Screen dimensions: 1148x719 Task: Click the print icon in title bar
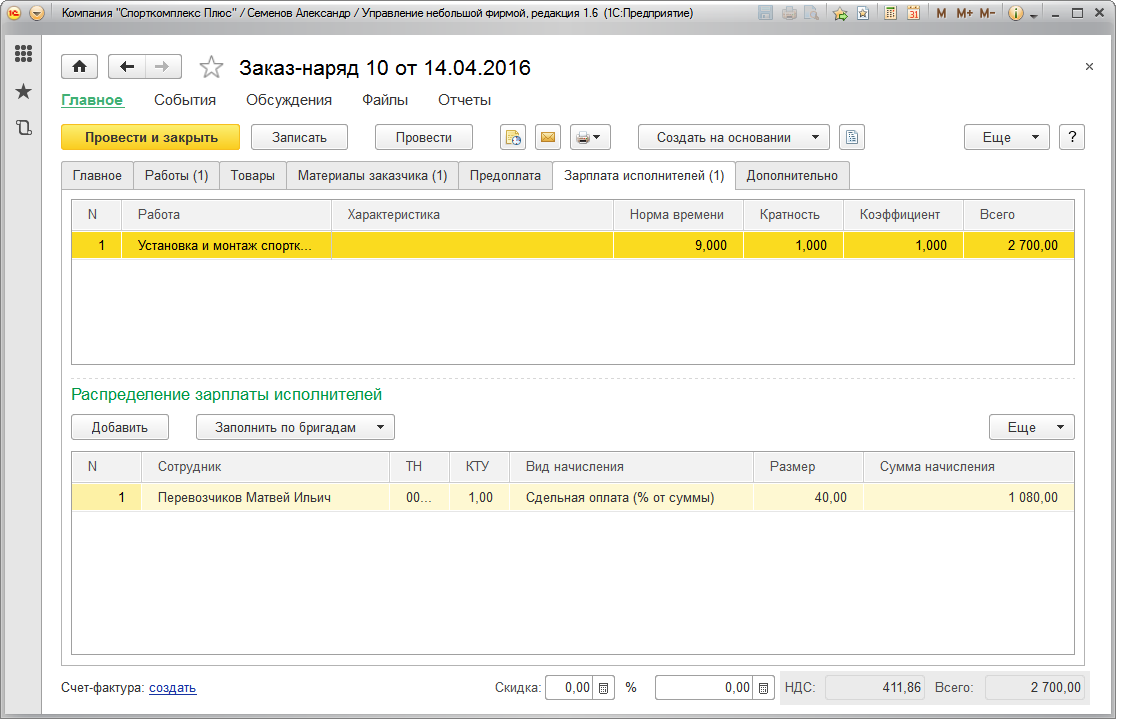[789, 13]
